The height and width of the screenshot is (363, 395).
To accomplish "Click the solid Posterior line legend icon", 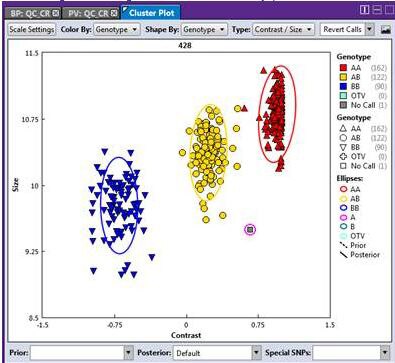I will coord(343,254).
